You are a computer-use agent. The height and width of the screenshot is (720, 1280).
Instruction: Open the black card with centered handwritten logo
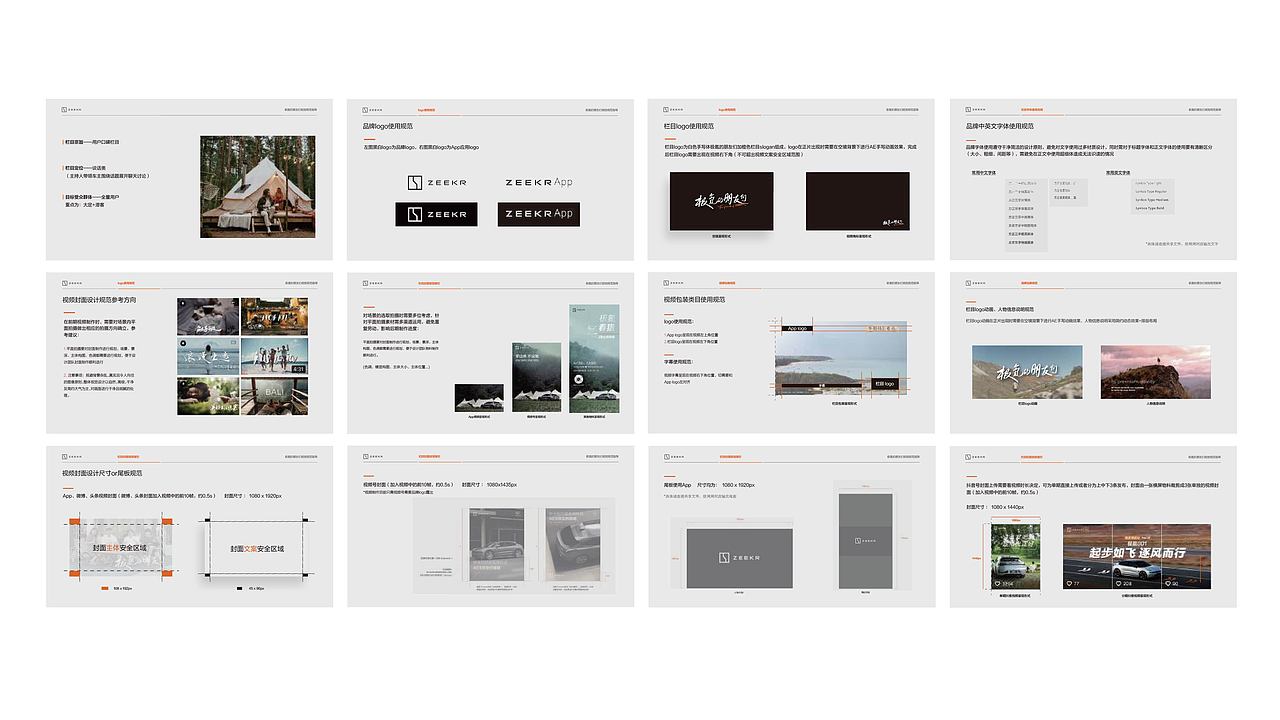[721, 201]
